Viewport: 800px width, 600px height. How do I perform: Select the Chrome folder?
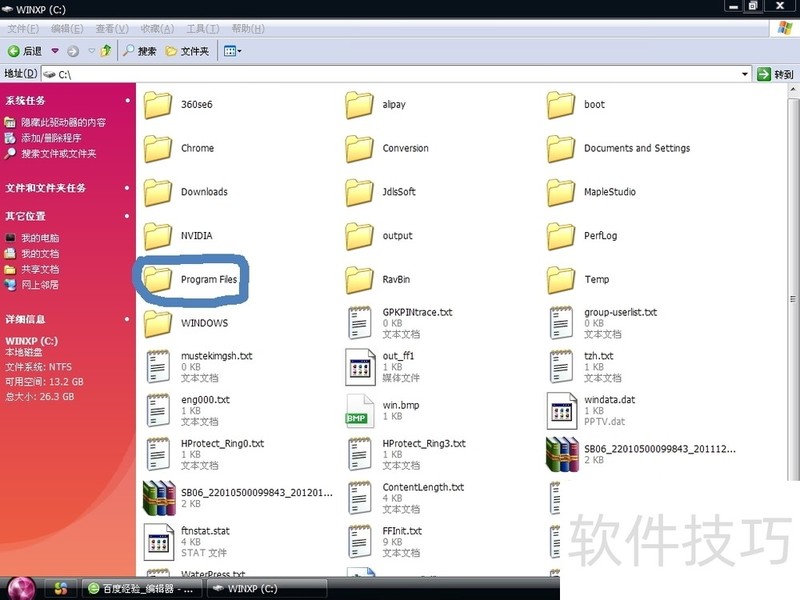click(x=179, y=148)
